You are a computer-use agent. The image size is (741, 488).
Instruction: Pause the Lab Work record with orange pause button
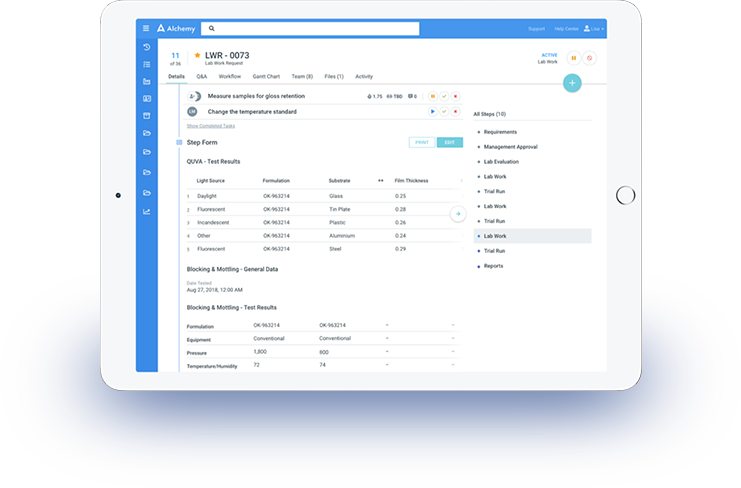point(574,58)
